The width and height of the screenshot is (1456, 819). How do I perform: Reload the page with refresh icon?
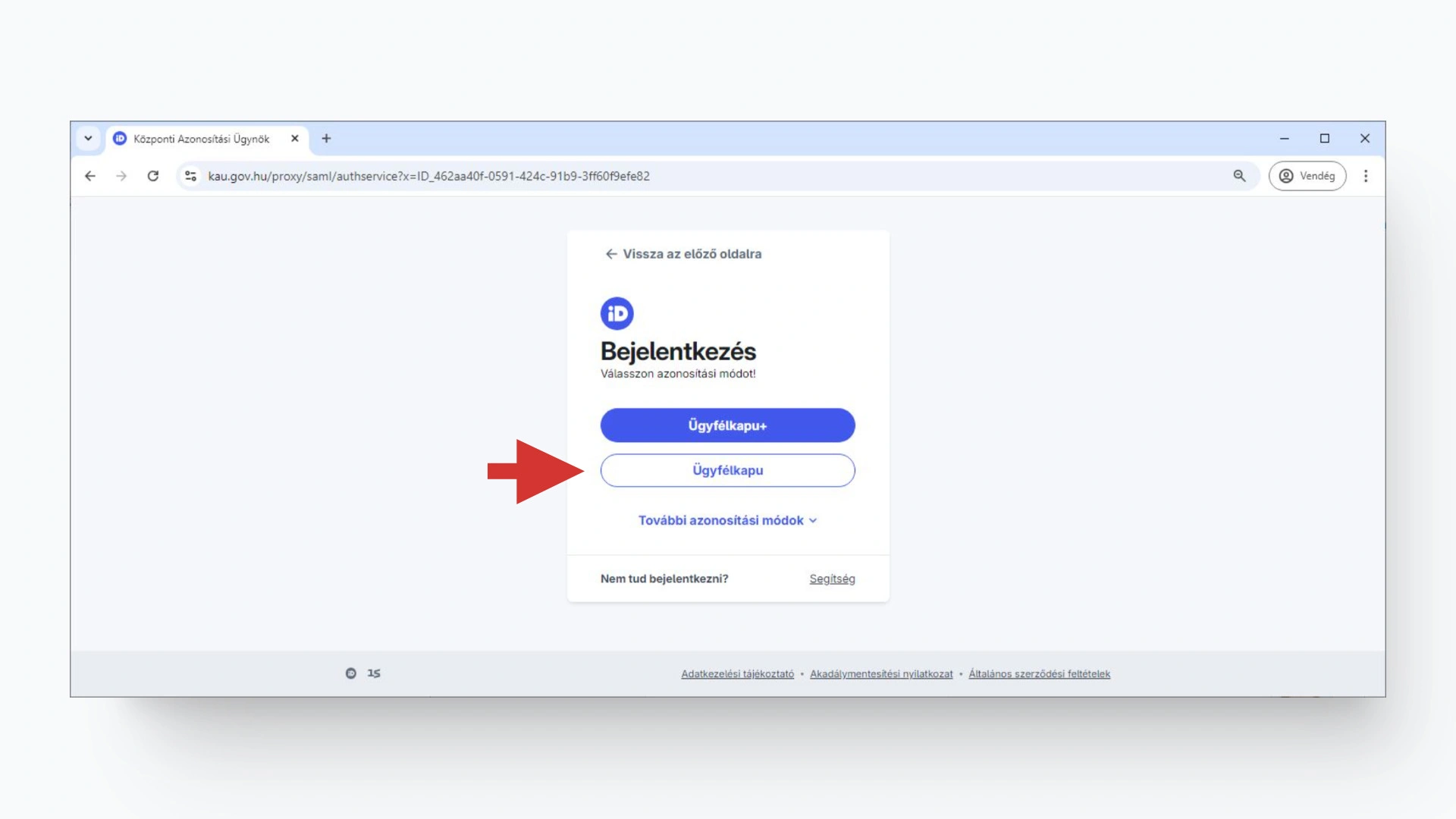[x=153, y=176]
